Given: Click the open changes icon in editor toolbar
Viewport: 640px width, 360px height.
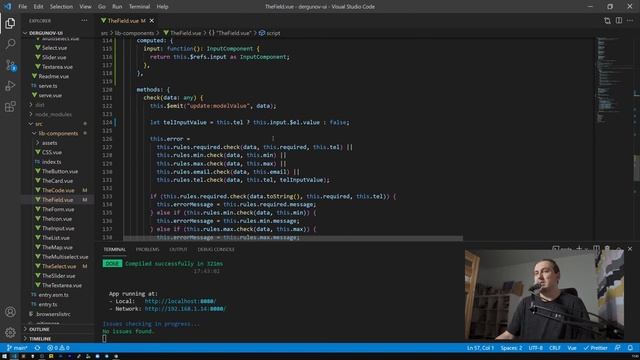Looking at the screenshot, I should 607,20.
